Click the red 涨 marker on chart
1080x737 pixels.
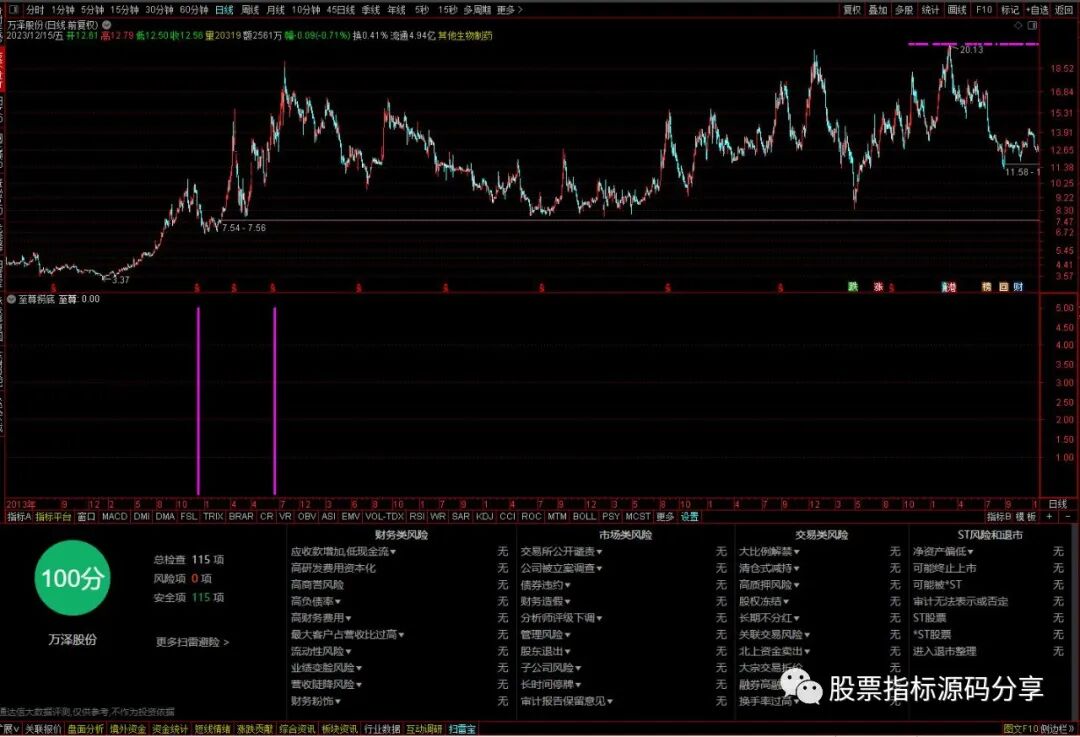click(x=878, y=287)
